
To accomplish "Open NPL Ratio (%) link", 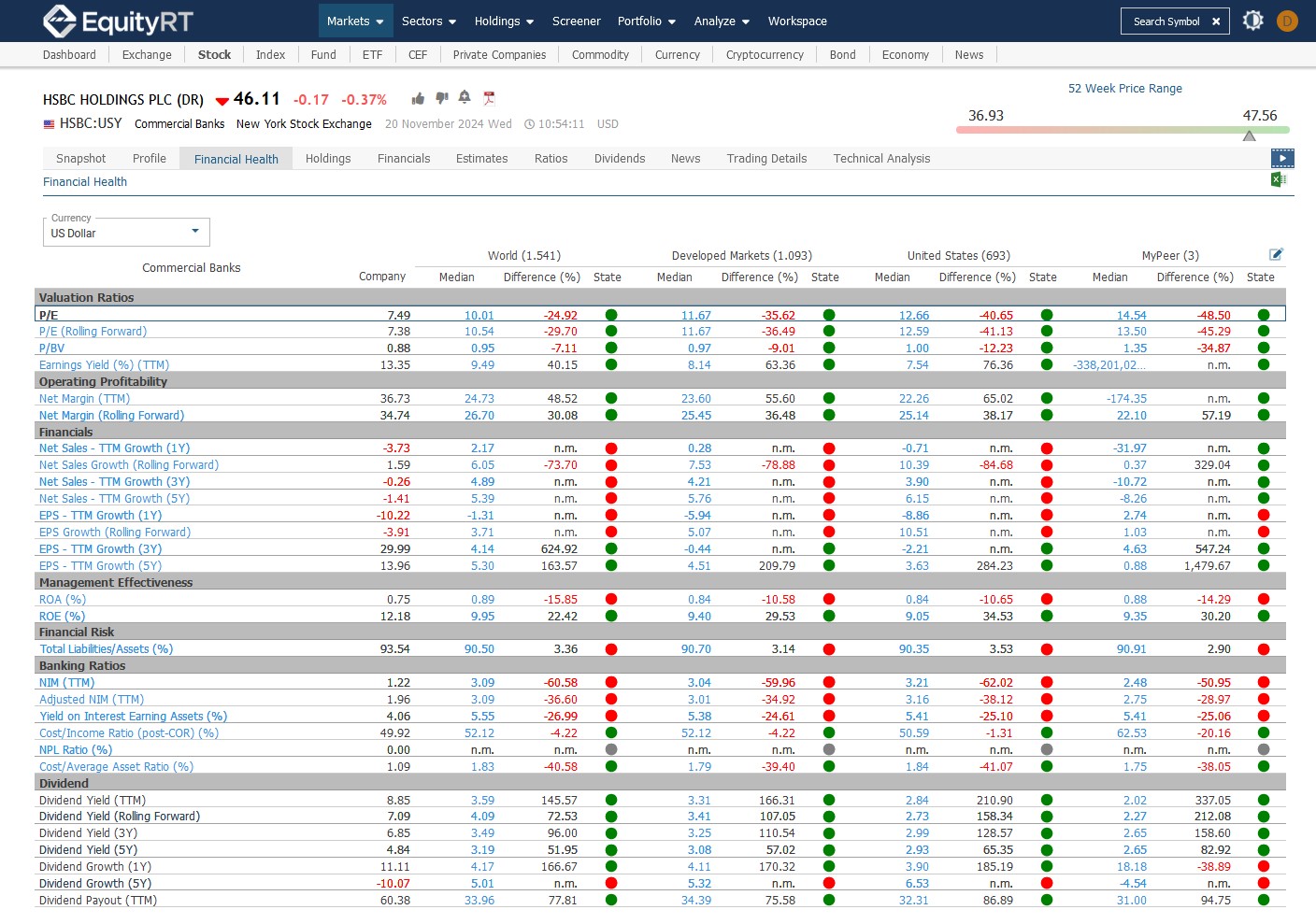I will [76, 750].
